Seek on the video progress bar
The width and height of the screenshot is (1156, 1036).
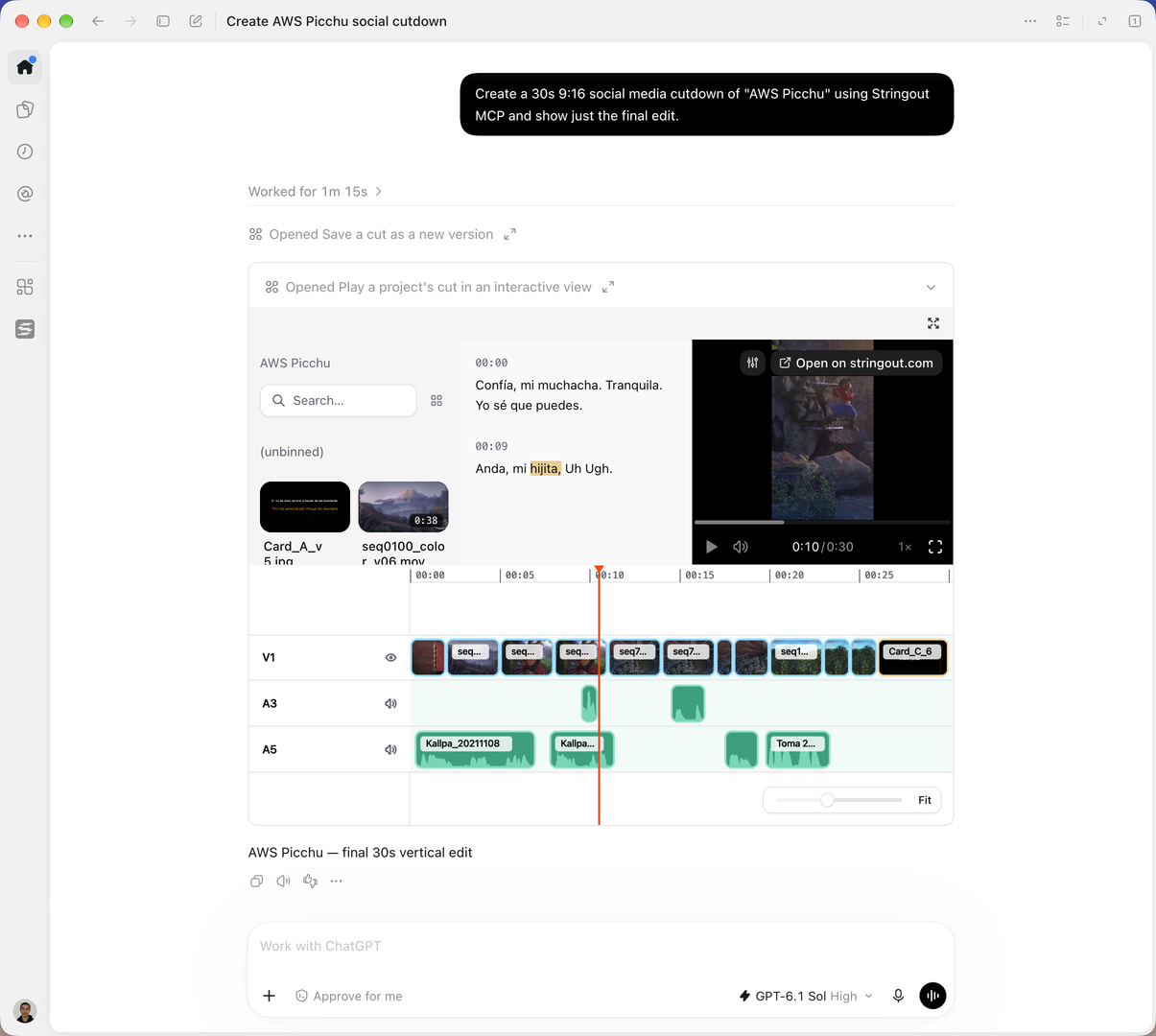[x=822, y=523]
